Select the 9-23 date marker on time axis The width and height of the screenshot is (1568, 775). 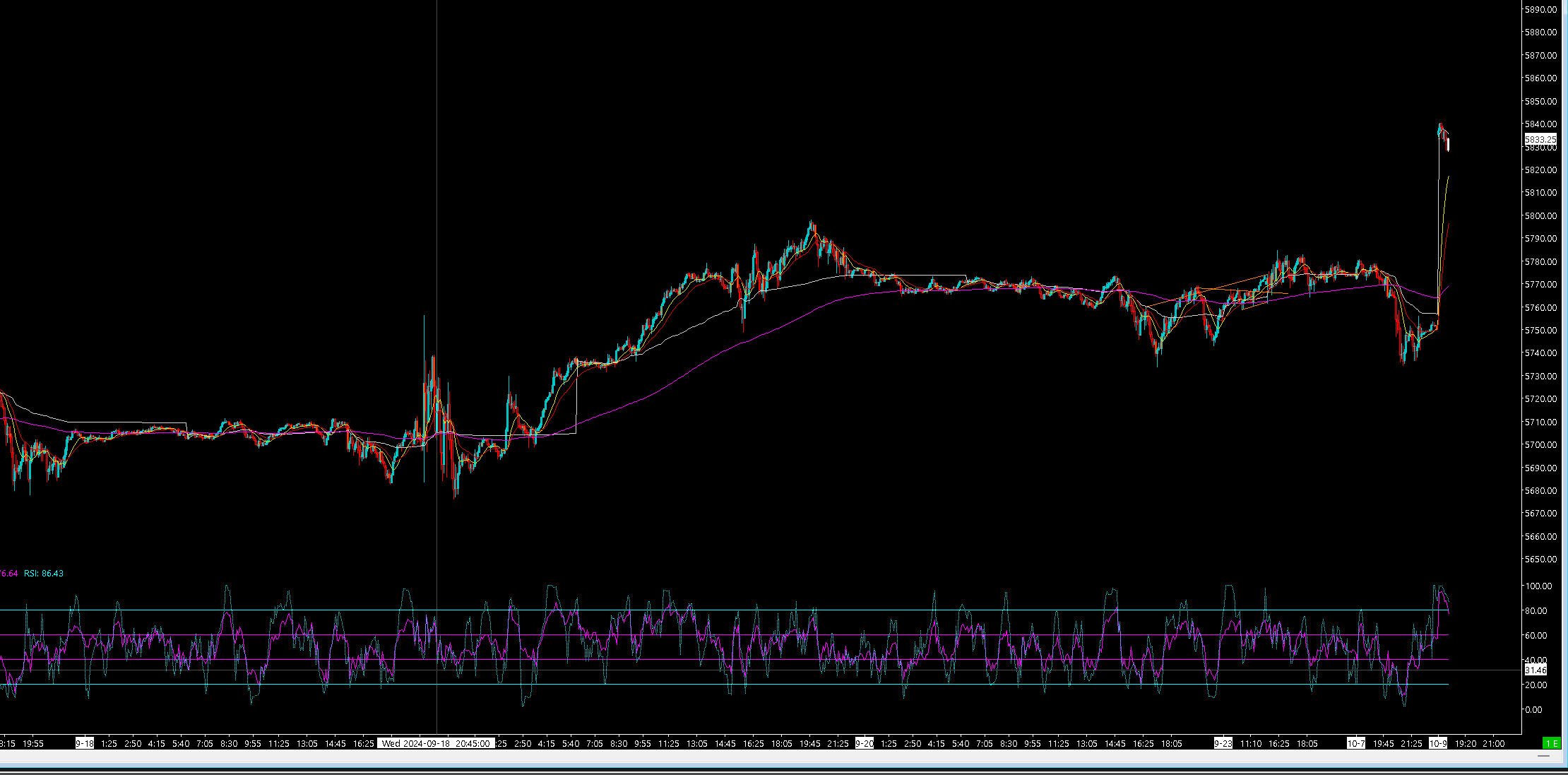pos(1223,743)
